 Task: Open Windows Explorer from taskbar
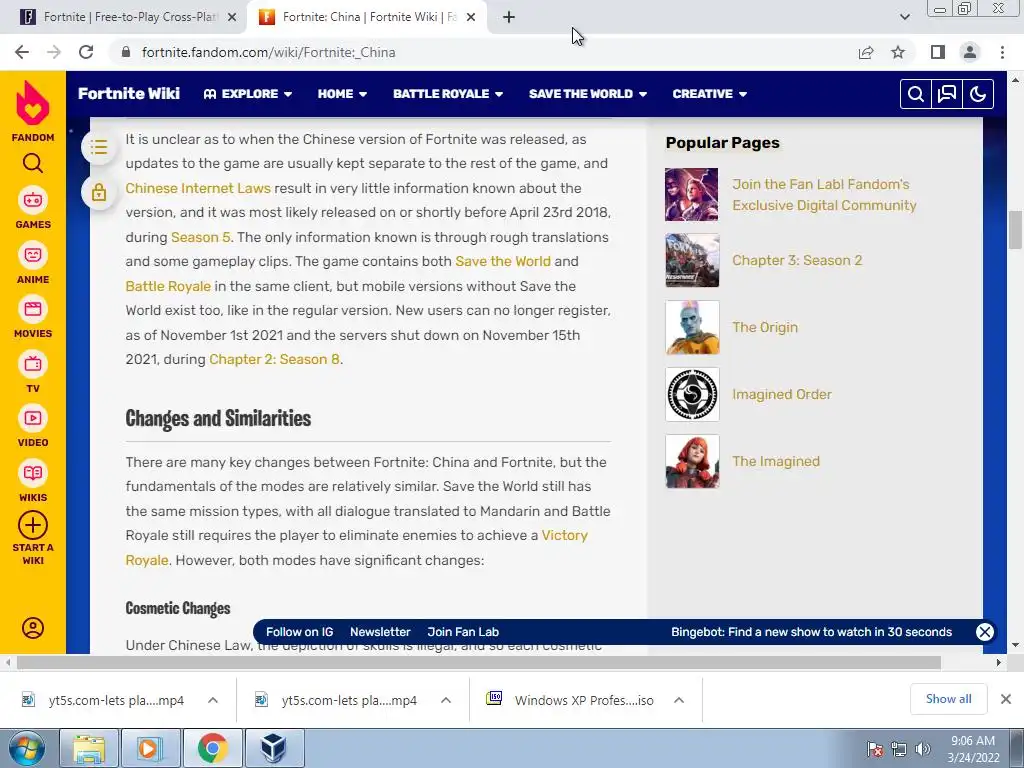click(89, 748)
